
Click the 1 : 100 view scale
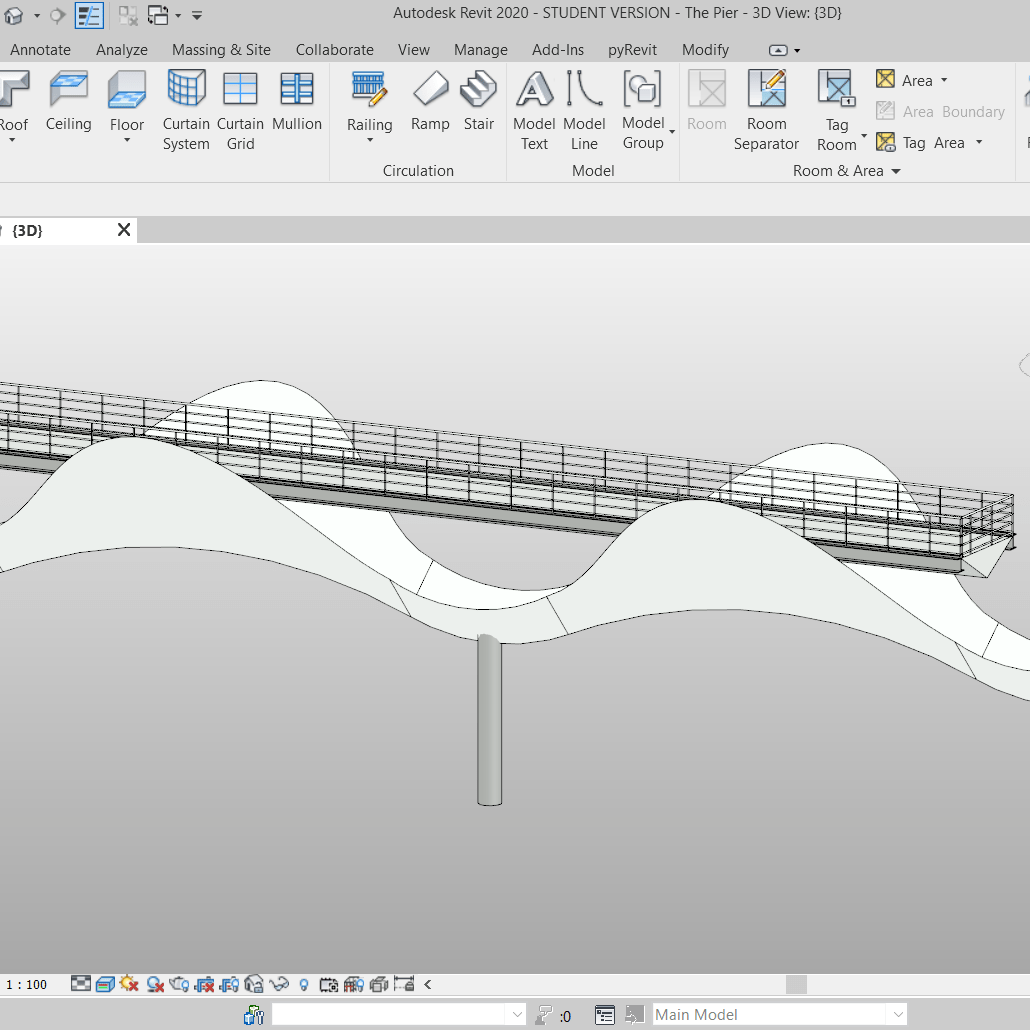[26, 984]
